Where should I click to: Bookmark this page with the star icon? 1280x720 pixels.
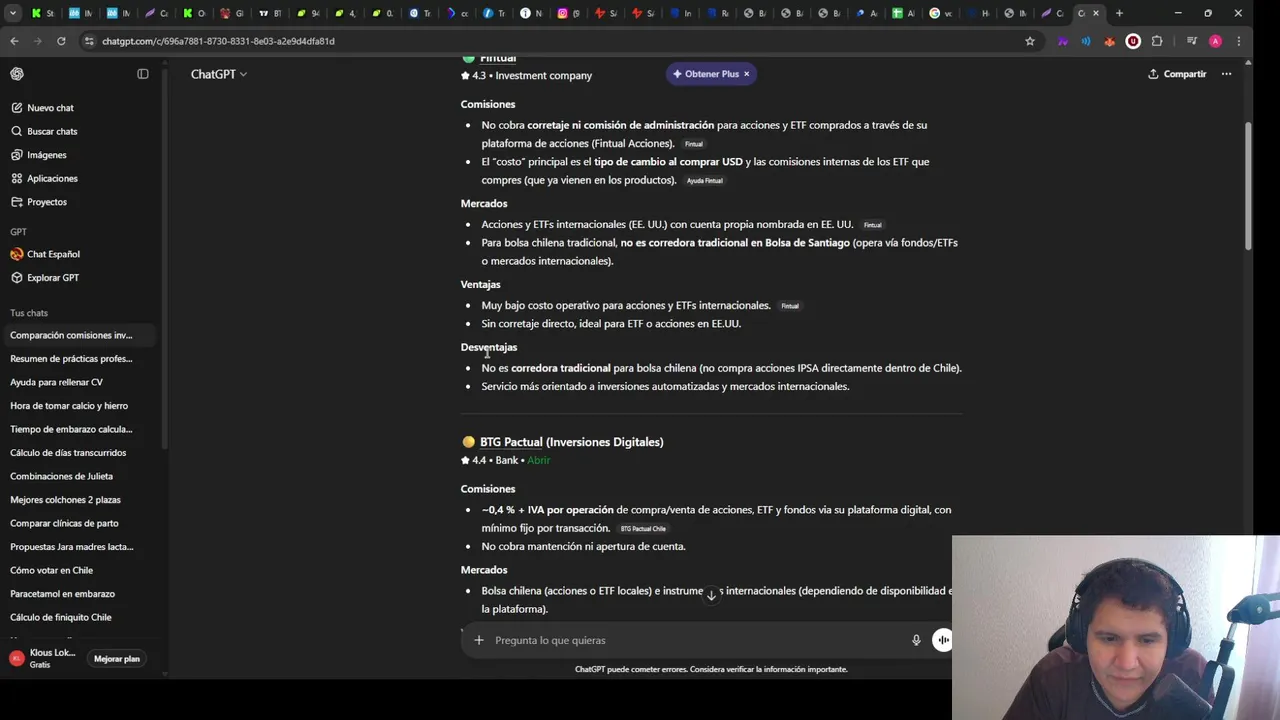click(x=1030, y=41)
